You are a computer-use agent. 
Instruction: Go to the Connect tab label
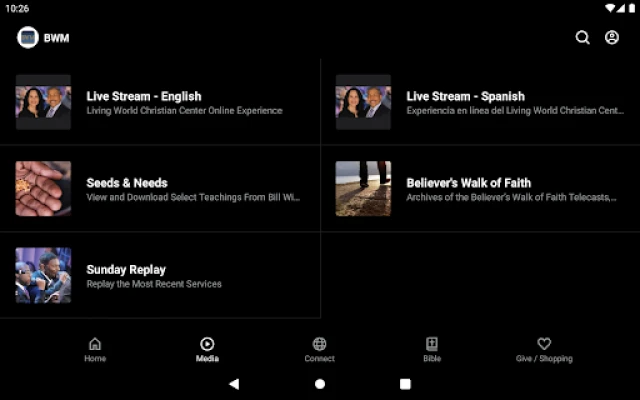tap(320, 359)
